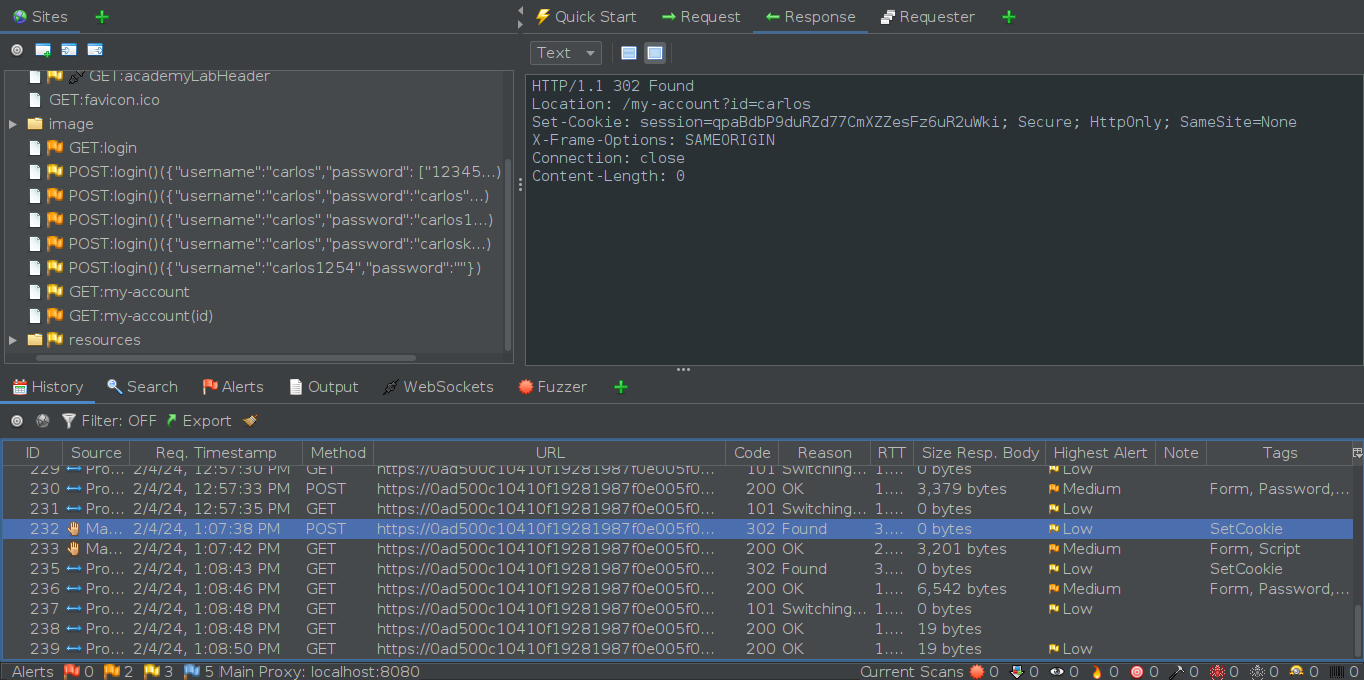Click the eye icon in status bar
This screenshot has width=1364, height=680.
click(x=1057, y=672)
